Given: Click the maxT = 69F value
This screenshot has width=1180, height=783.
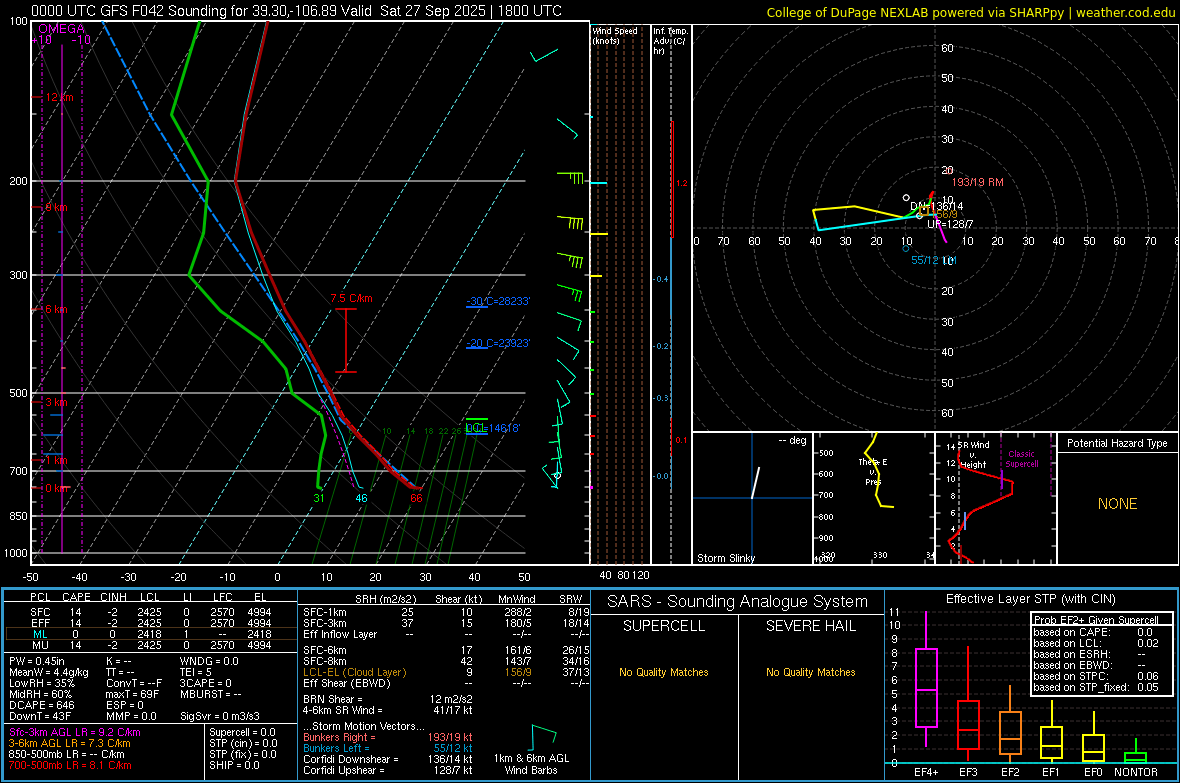Looking at the screenshot, I should pyautogui.click(x=132, y=694).
